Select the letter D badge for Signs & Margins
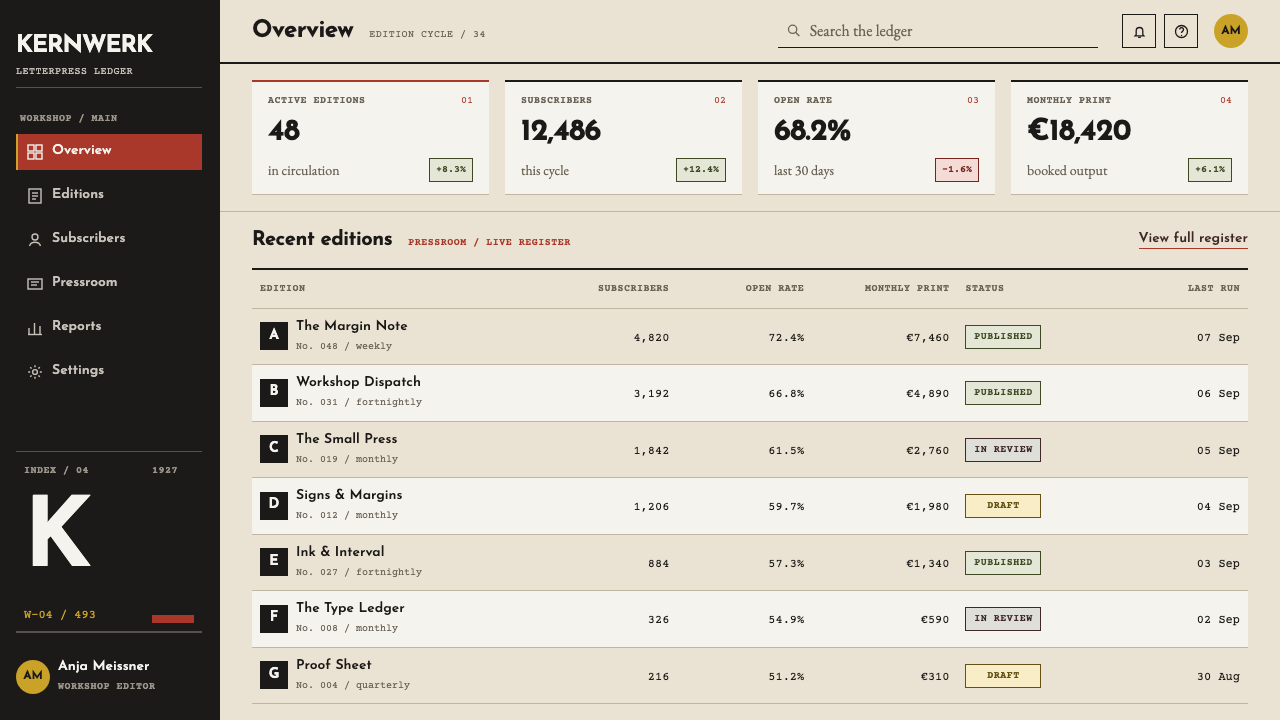 pos(274,505)
